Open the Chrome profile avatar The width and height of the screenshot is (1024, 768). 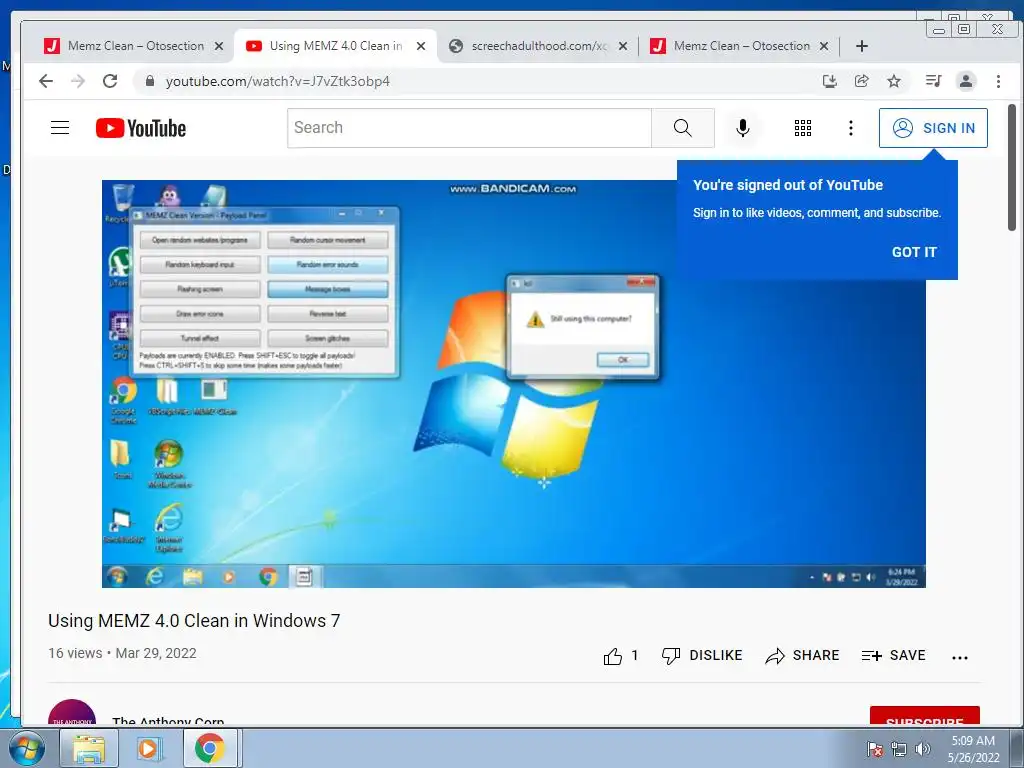[x=966, y=81]
